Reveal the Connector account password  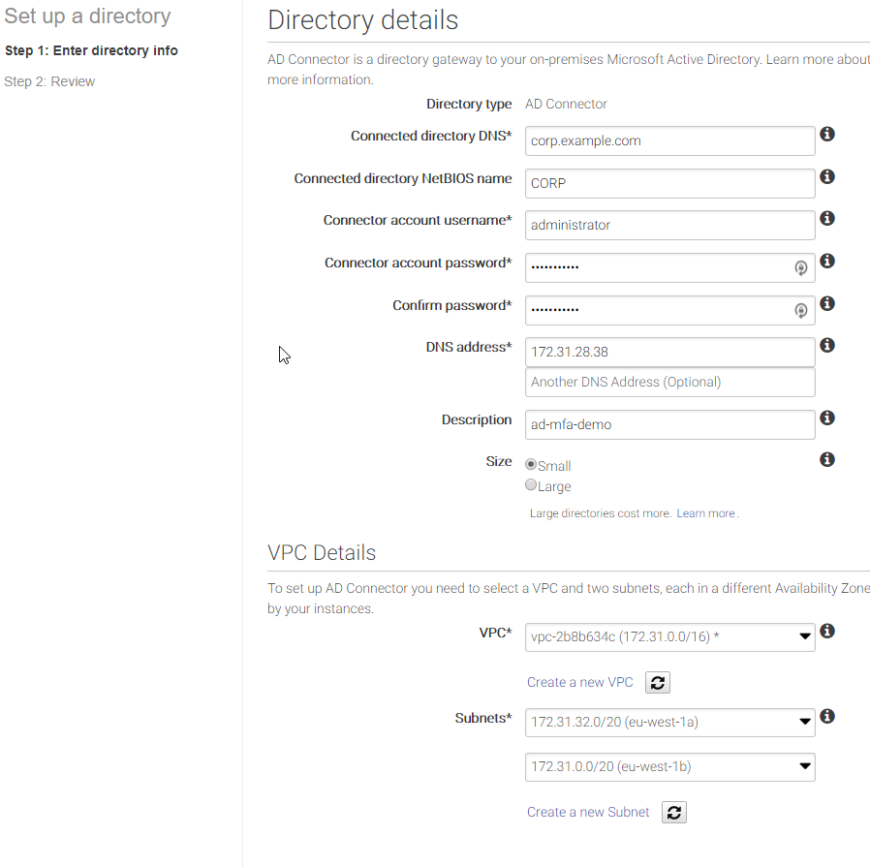[800, 267]
